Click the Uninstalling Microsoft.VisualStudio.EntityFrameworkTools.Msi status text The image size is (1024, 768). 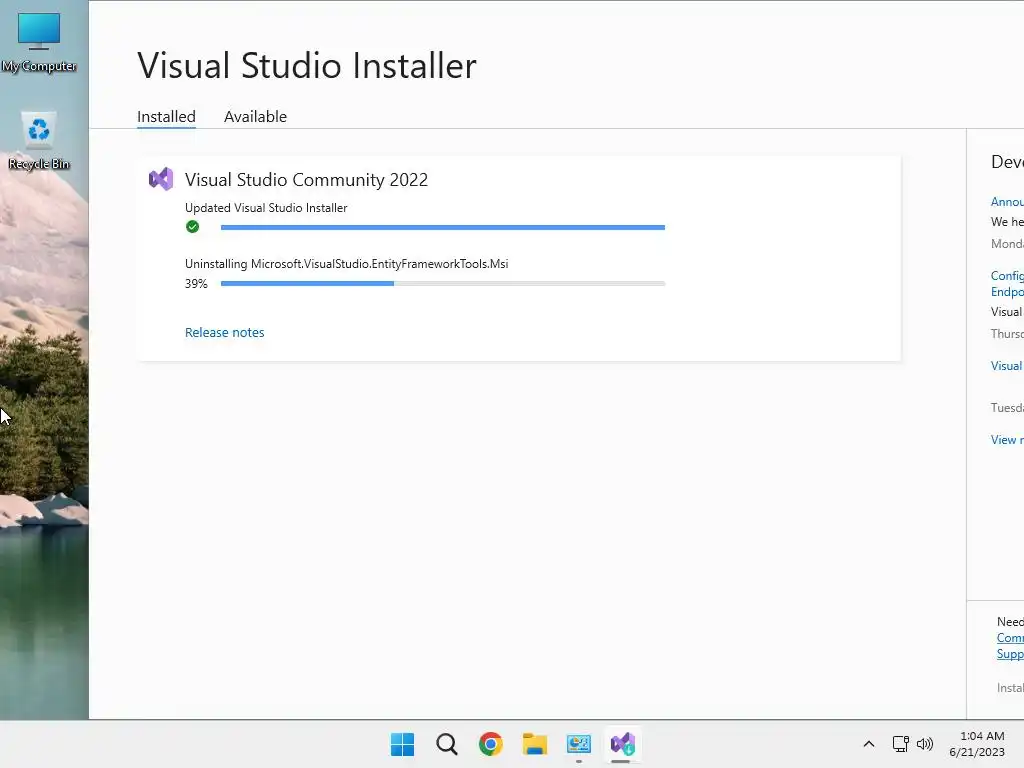pos(347,264)
